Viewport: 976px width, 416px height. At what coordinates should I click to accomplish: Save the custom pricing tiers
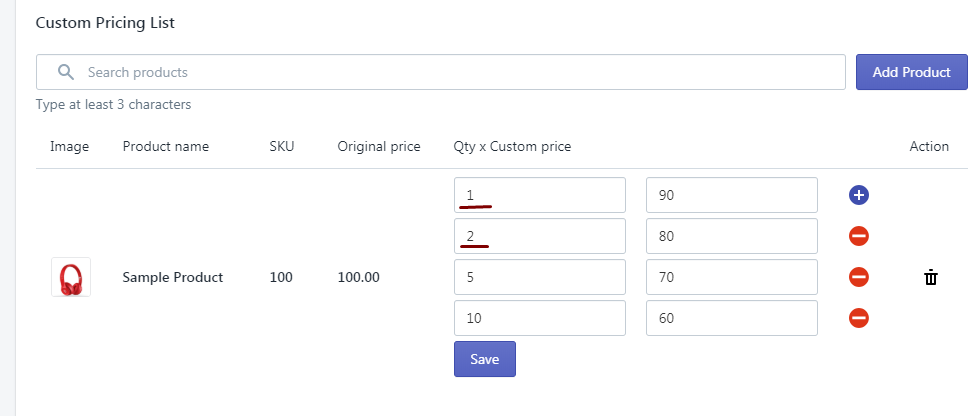(x=485, y=359)
